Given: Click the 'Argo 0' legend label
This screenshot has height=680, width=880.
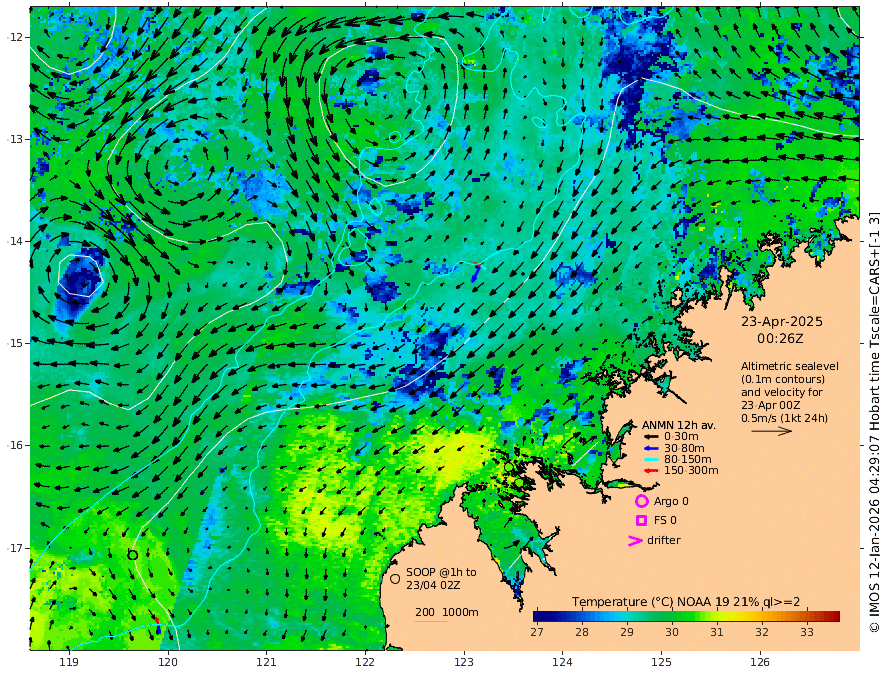Looking at the screenshot, I should pyautogui.click(x=671, y=501).
